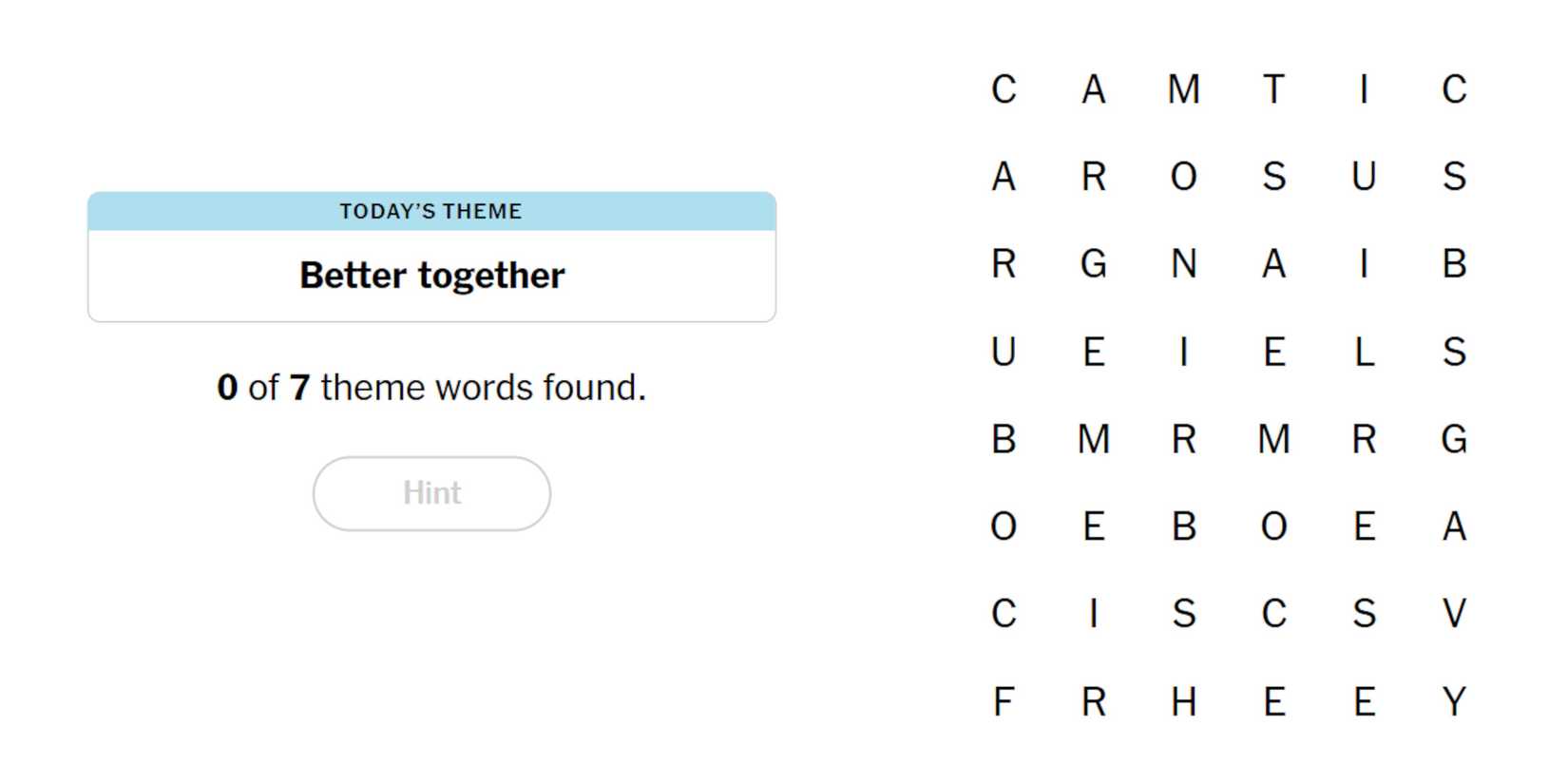Select the F in the bottom-left corner

pyautogui.click(x=1003, y=702)
